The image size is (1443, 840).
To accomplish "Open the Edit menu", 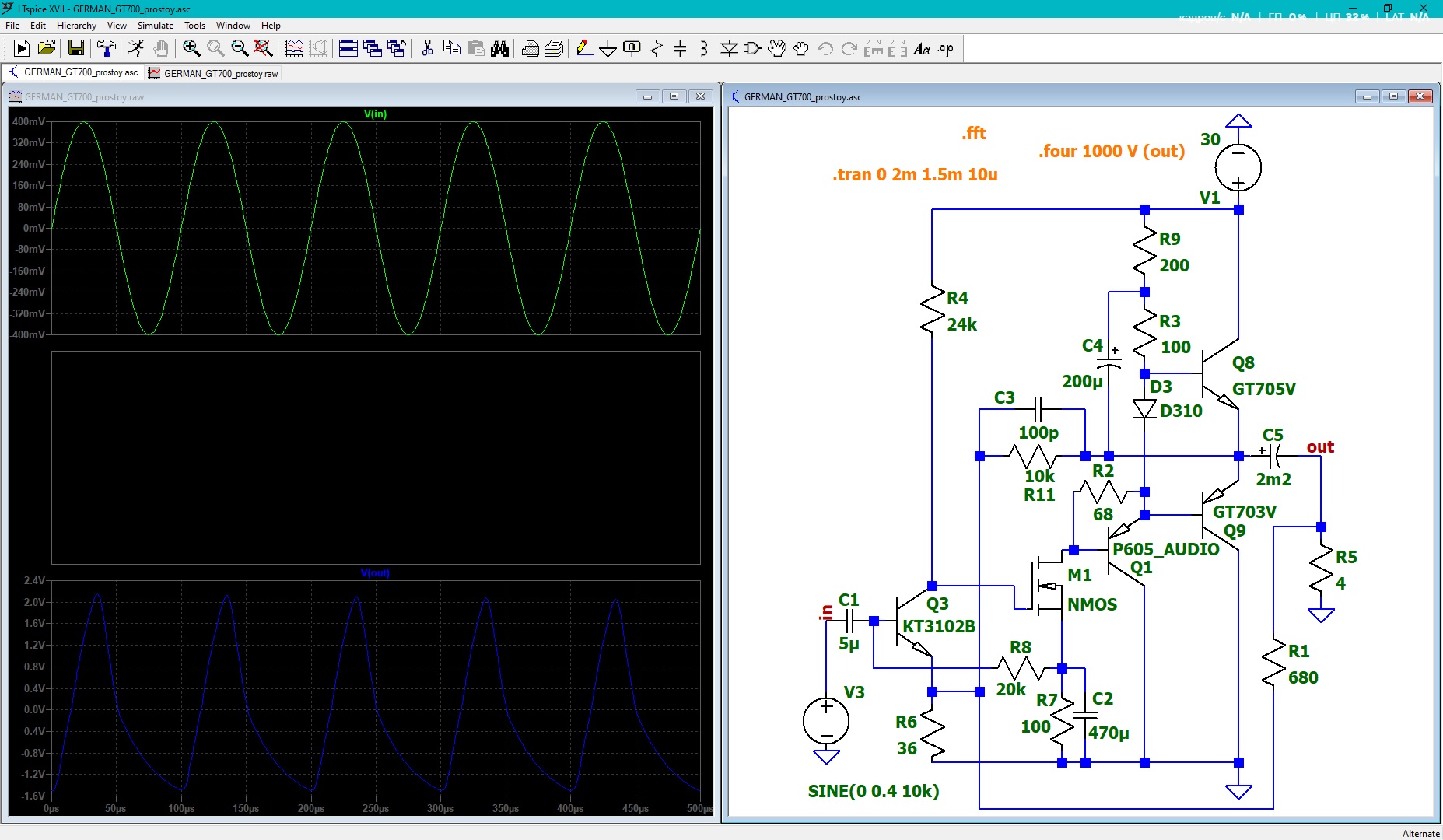I will [38, 26].
